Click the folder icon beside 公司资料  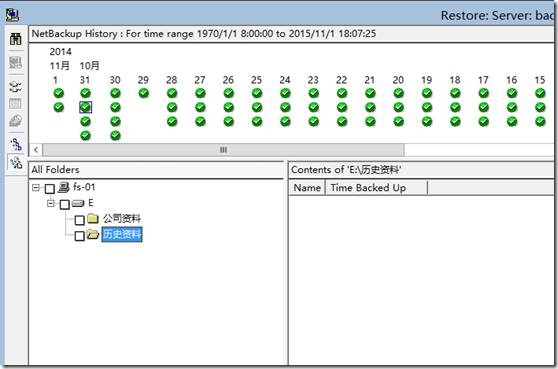(93, 218)
